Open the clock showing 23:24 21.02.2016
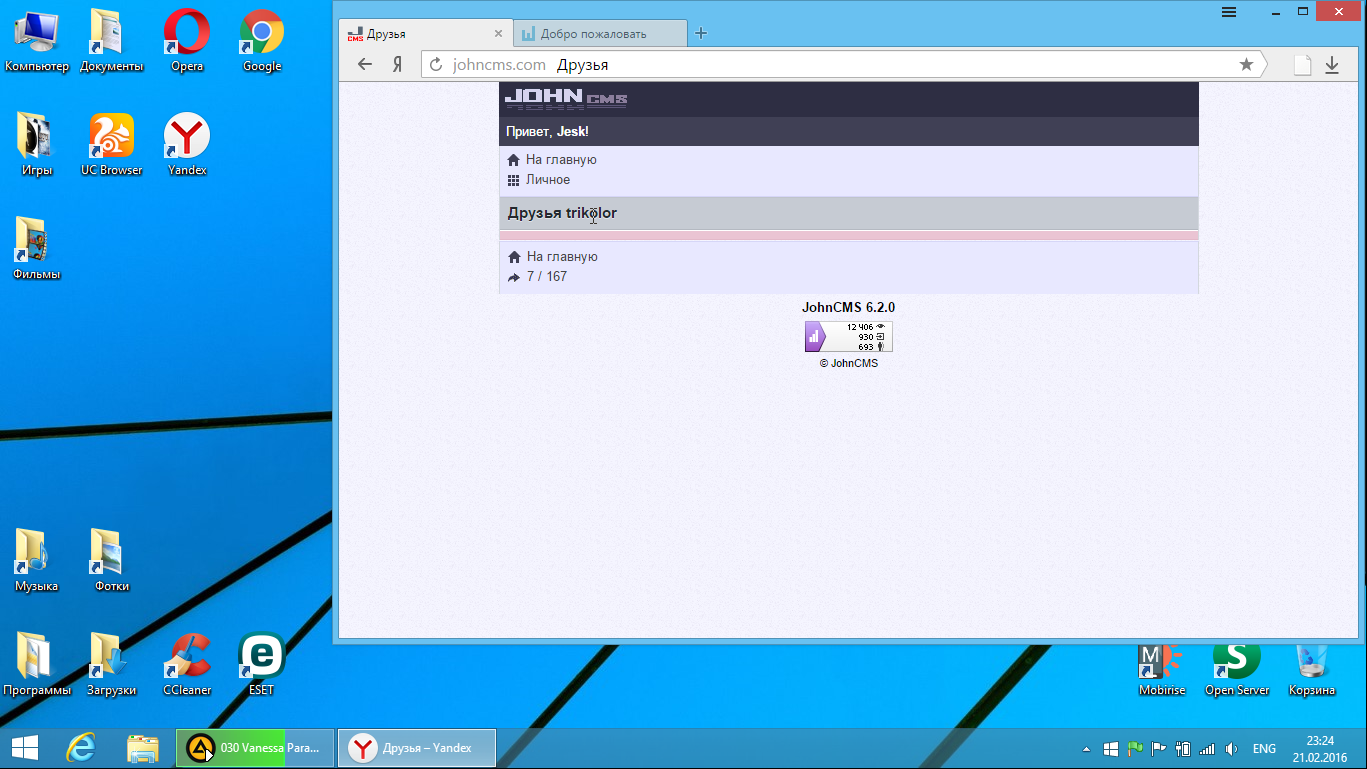The height and width of the screenshot is (769, 1367). click(1320, 749)
